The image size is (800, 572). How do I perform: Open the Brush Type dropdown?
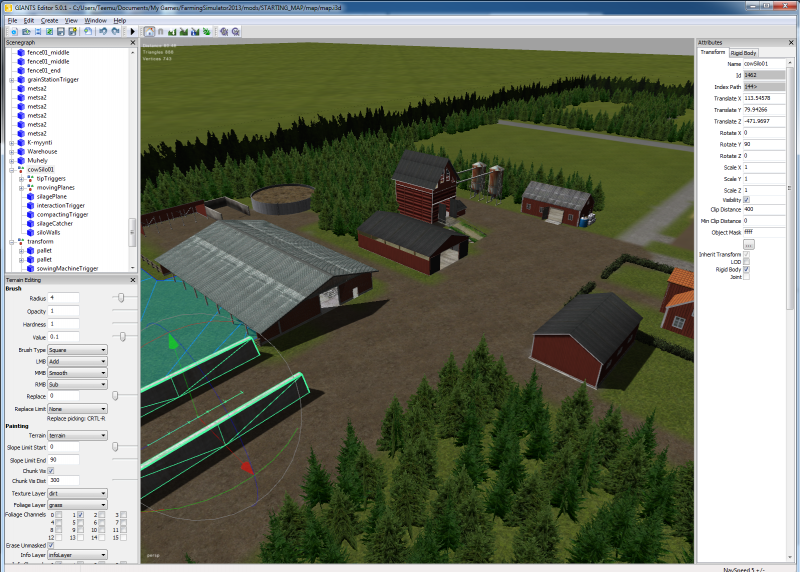coord(77,350)
